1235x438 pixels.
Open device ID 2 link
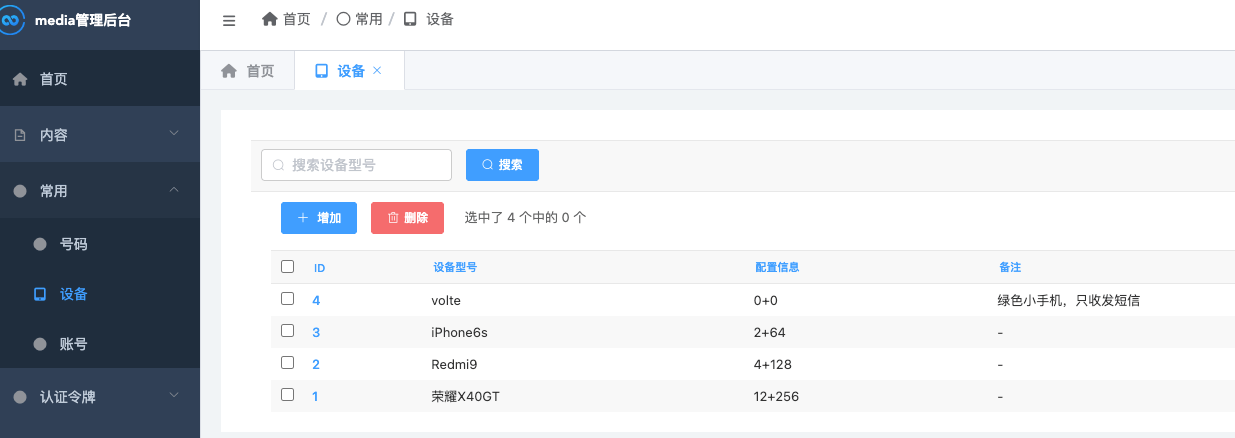tap(316, 364)
